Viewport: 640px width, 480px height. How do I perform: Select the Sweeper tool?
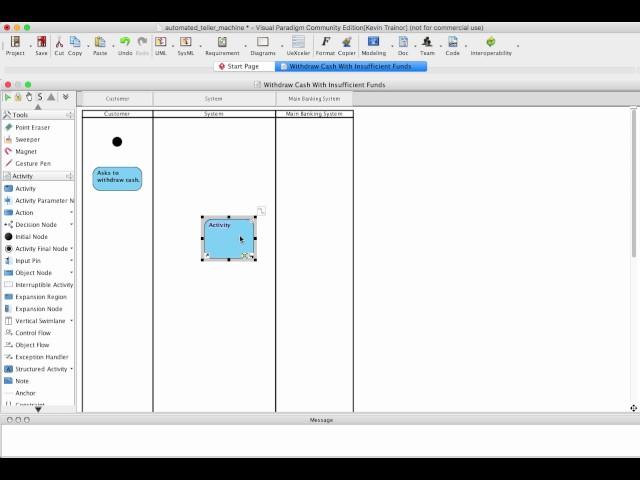(27, 140)
